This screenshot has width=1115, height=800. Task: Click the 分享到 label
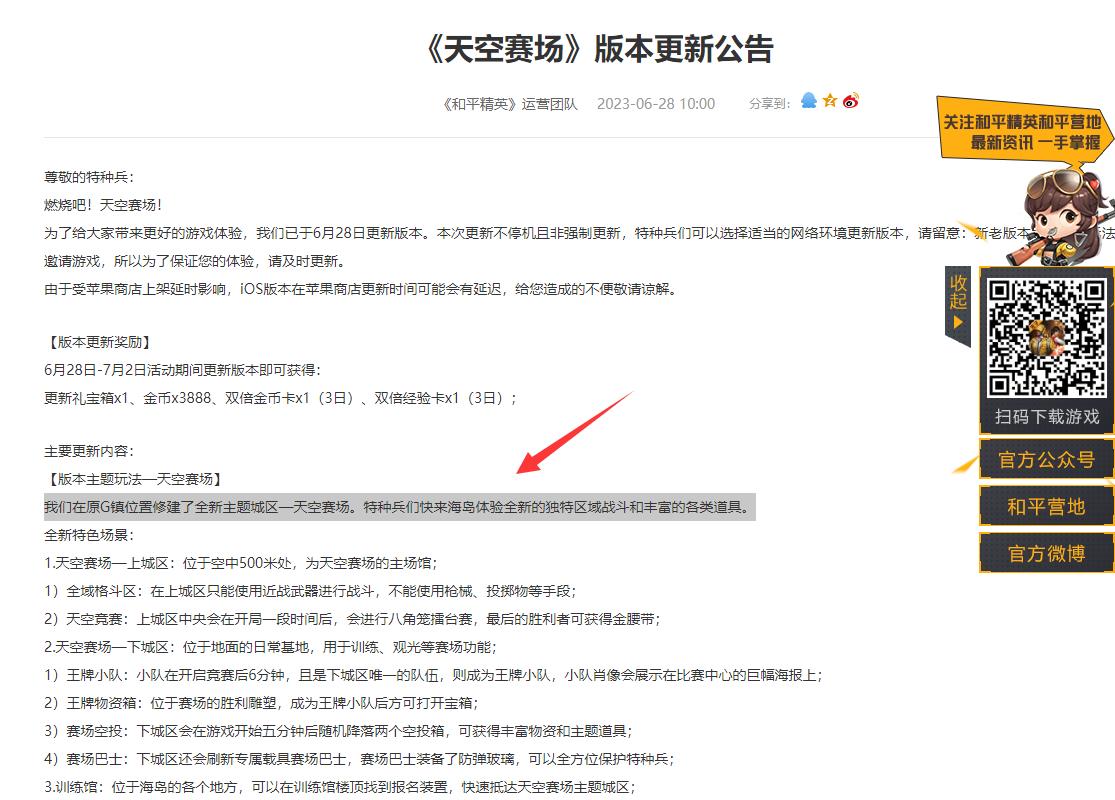coord(769,103)
